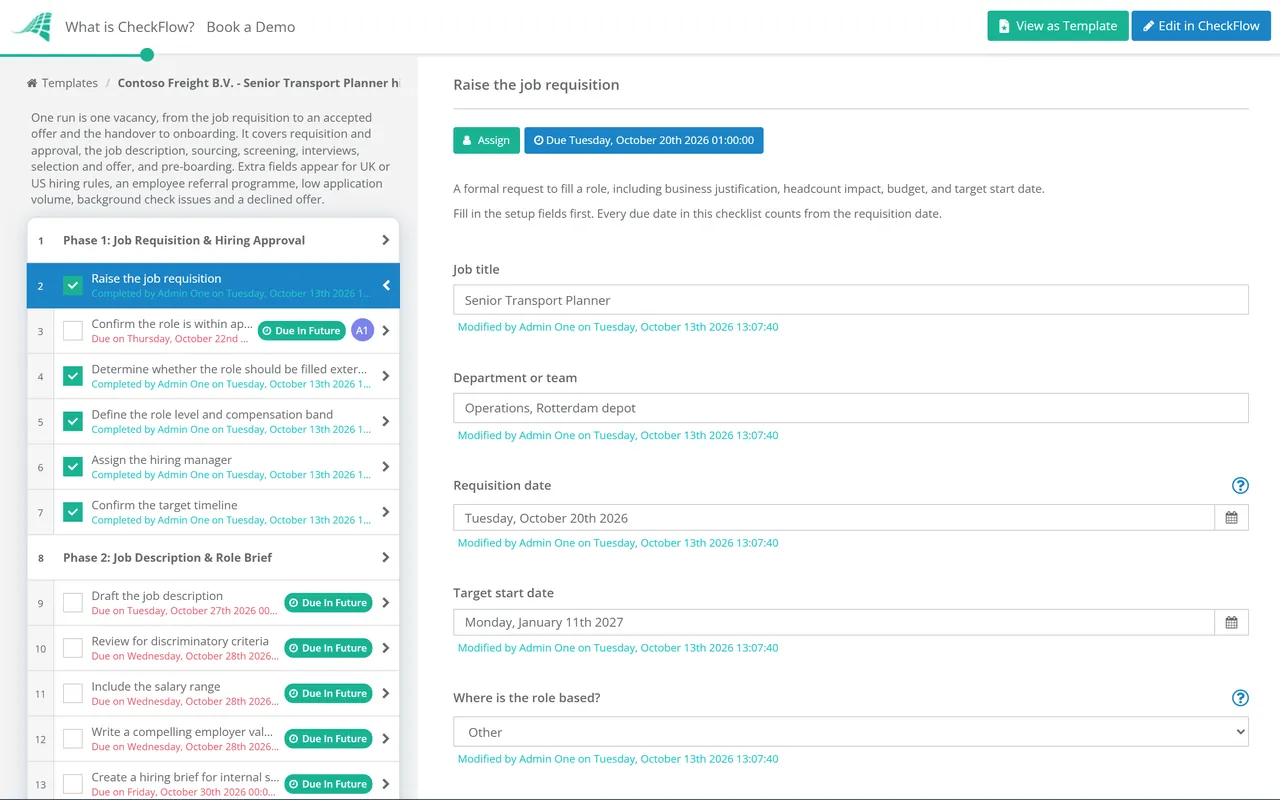Open Assign the hiring manager chevron
The width and height of the screenshot is (1280, 800).
(386, 467)
